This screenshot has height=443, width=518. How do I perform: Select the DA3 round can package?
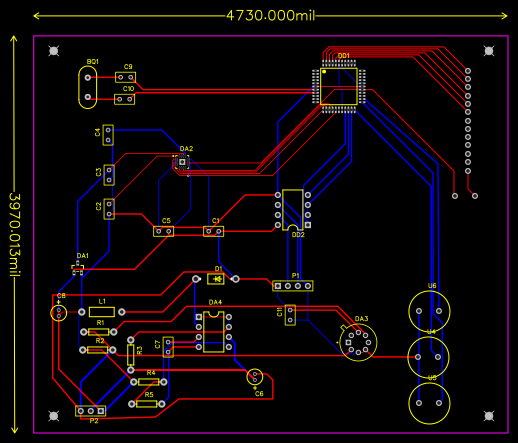[358, 342]
